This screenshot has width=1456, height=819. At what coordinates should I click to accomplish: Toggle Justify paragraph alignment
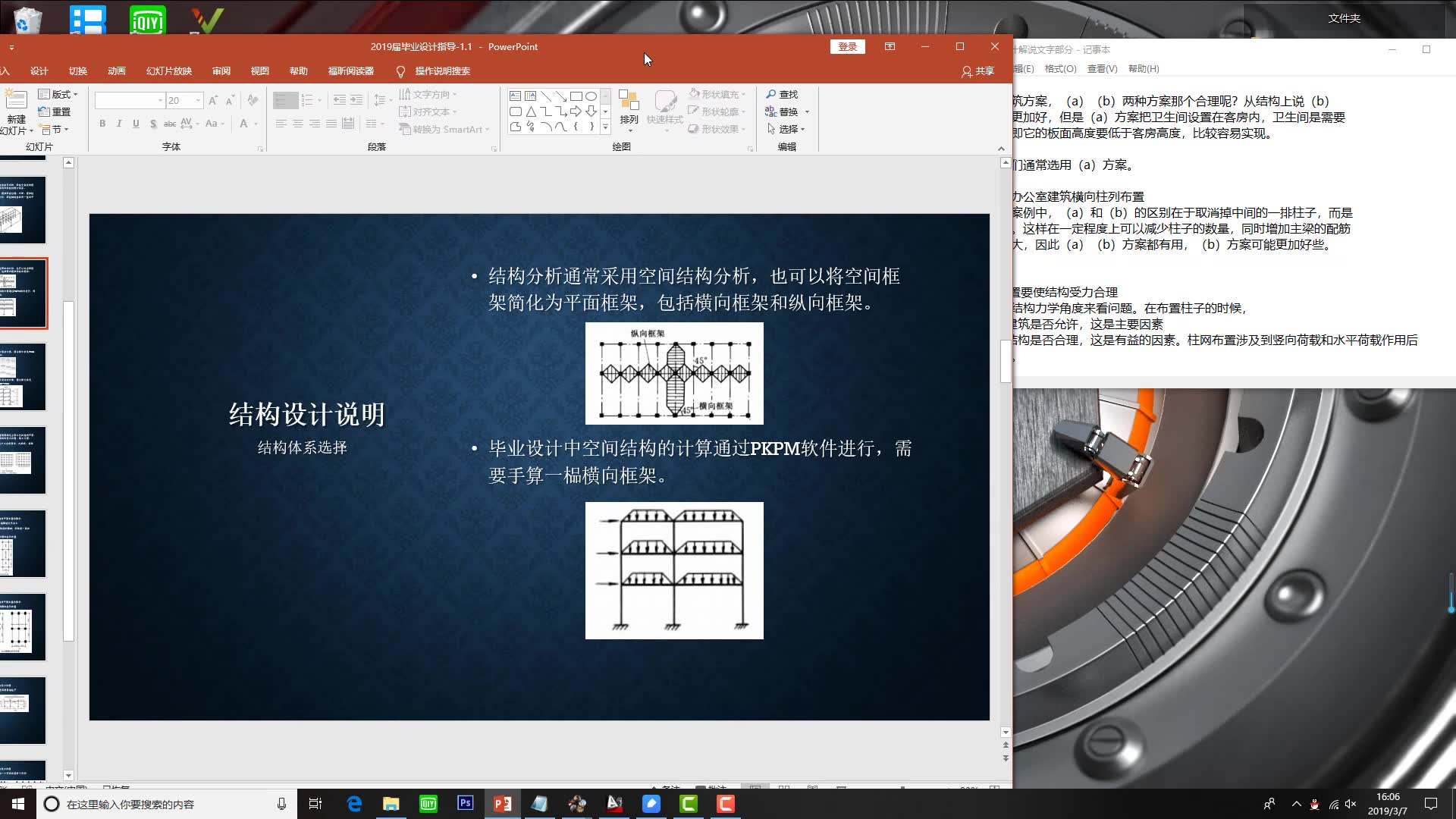[331, 124]
